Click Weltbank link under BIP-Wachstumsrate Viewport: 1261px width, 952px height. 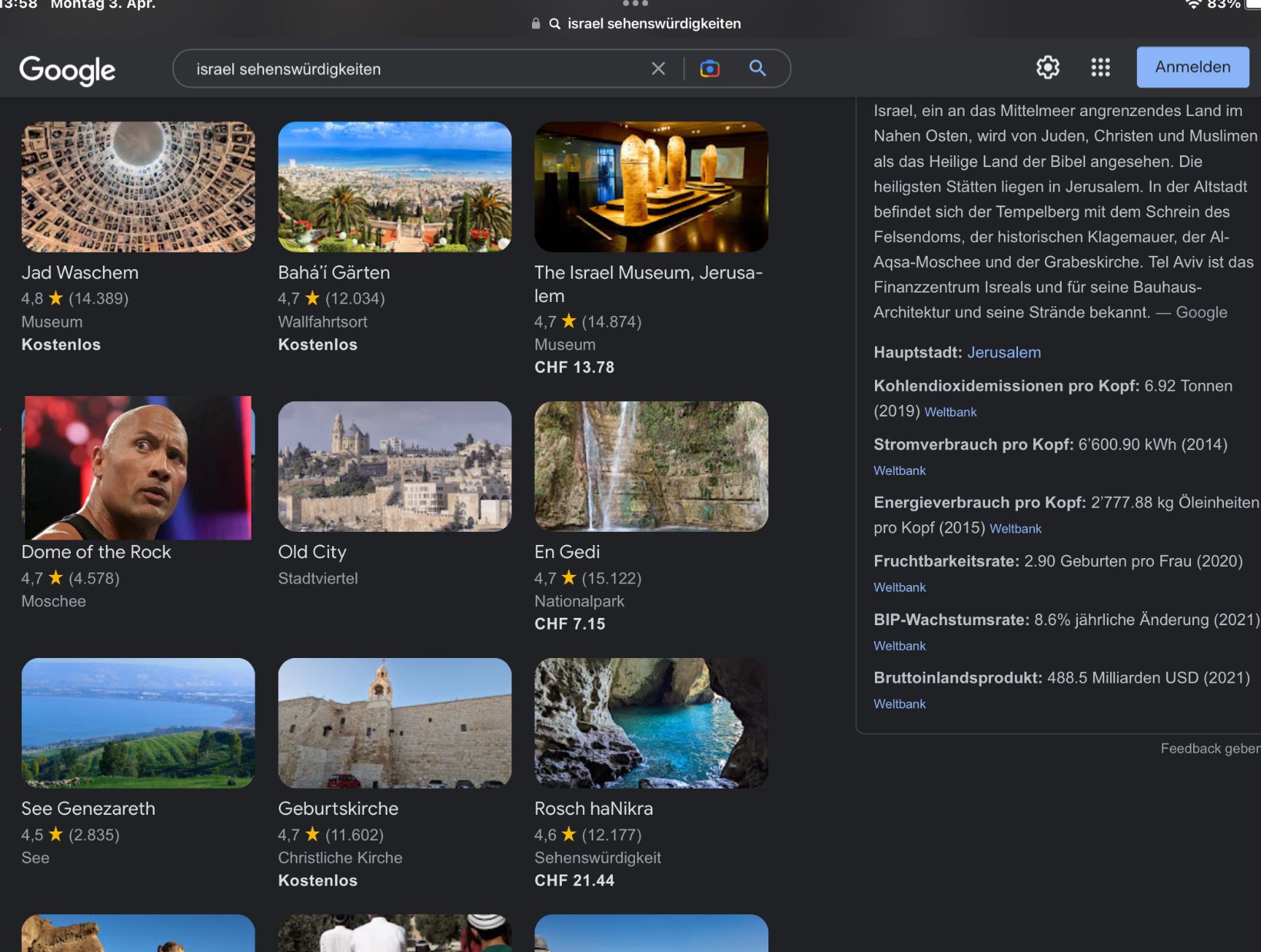(900, 646)
